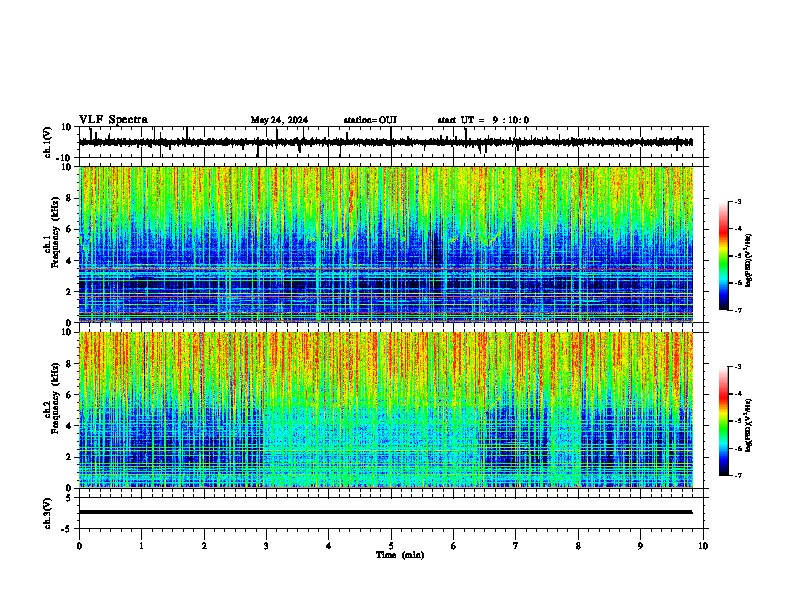Click time axis tick label "5"
The image size is (792, 612).
[391, 546]
